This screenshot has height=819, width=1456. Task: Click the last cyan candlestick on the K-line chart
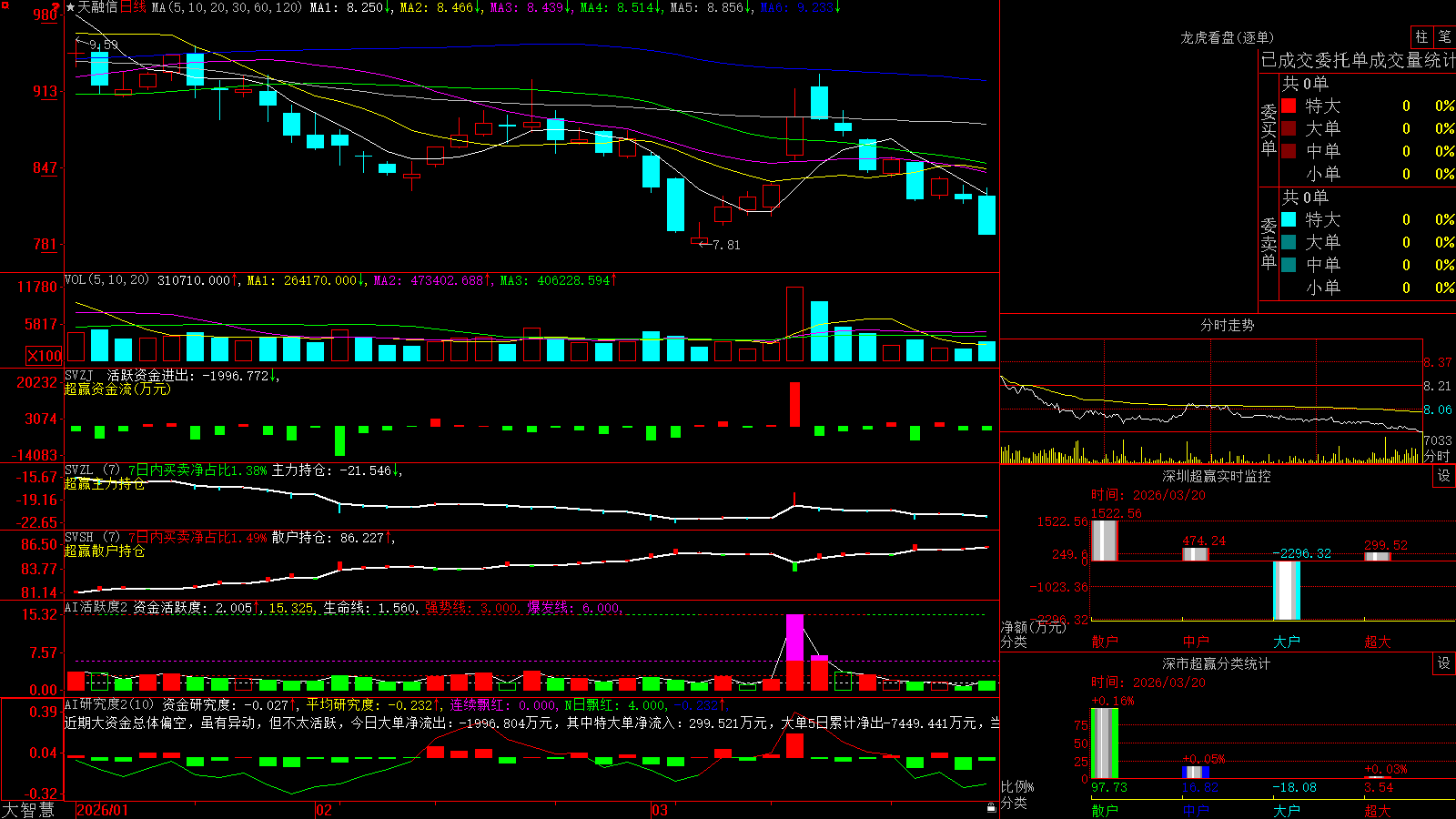click(986, 215)
